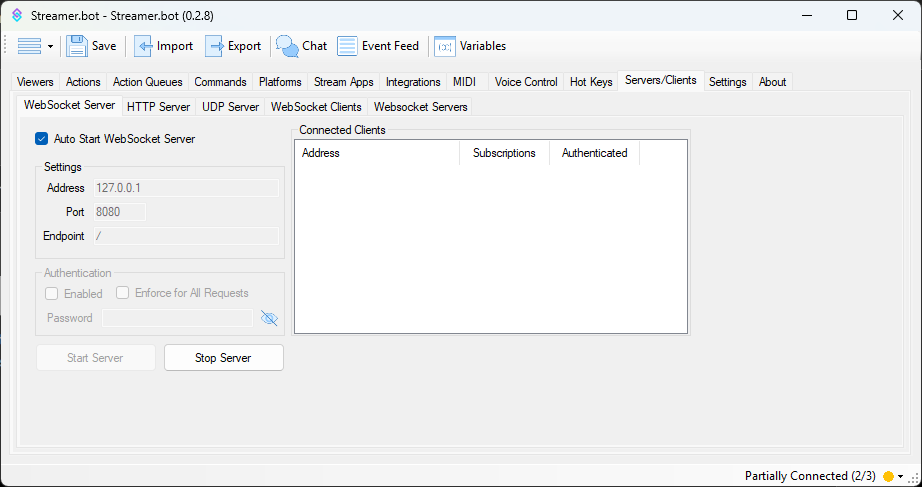Switch to the Hot Keys tab
This screenshot has width=922, height=487.
coord(591,82)
